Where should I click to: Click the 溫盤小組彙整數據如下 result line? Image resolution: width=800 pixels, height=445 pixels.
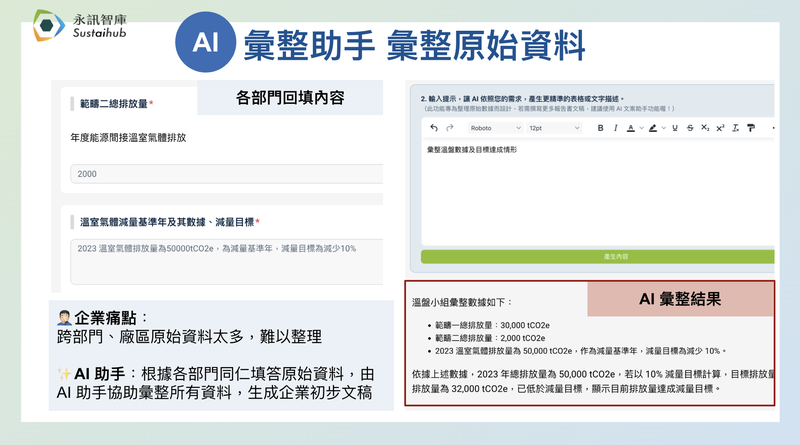click(462, 303)
